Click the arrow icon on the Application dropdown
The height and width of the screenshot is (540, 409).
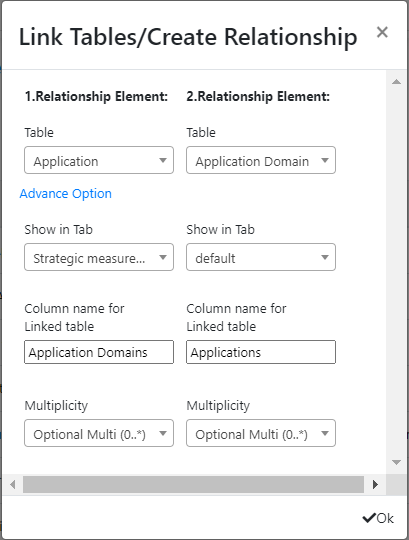point(163,160)
